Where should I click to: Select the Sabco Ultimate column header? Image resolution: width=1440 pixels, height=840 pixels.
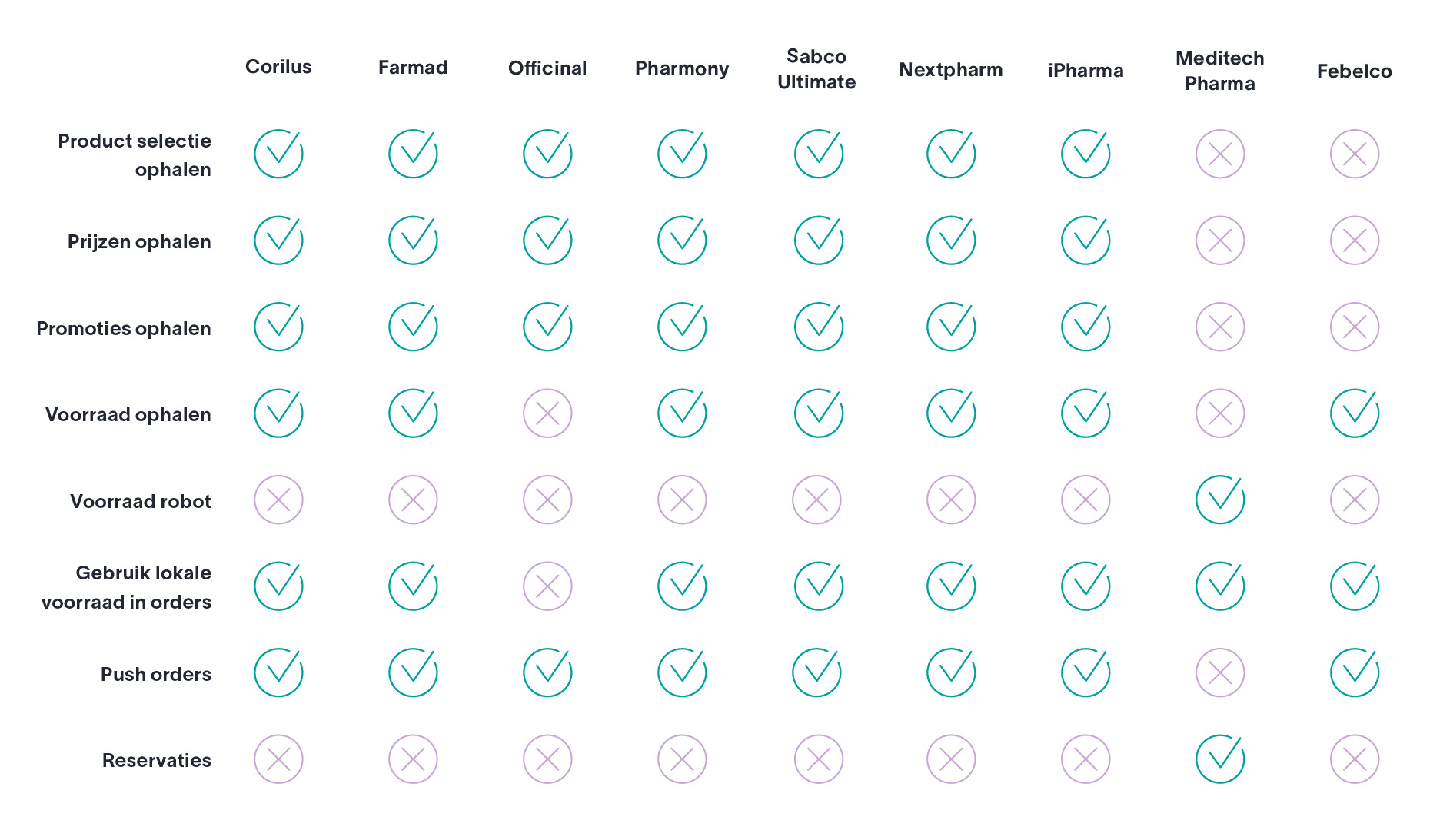click(816, 69)
